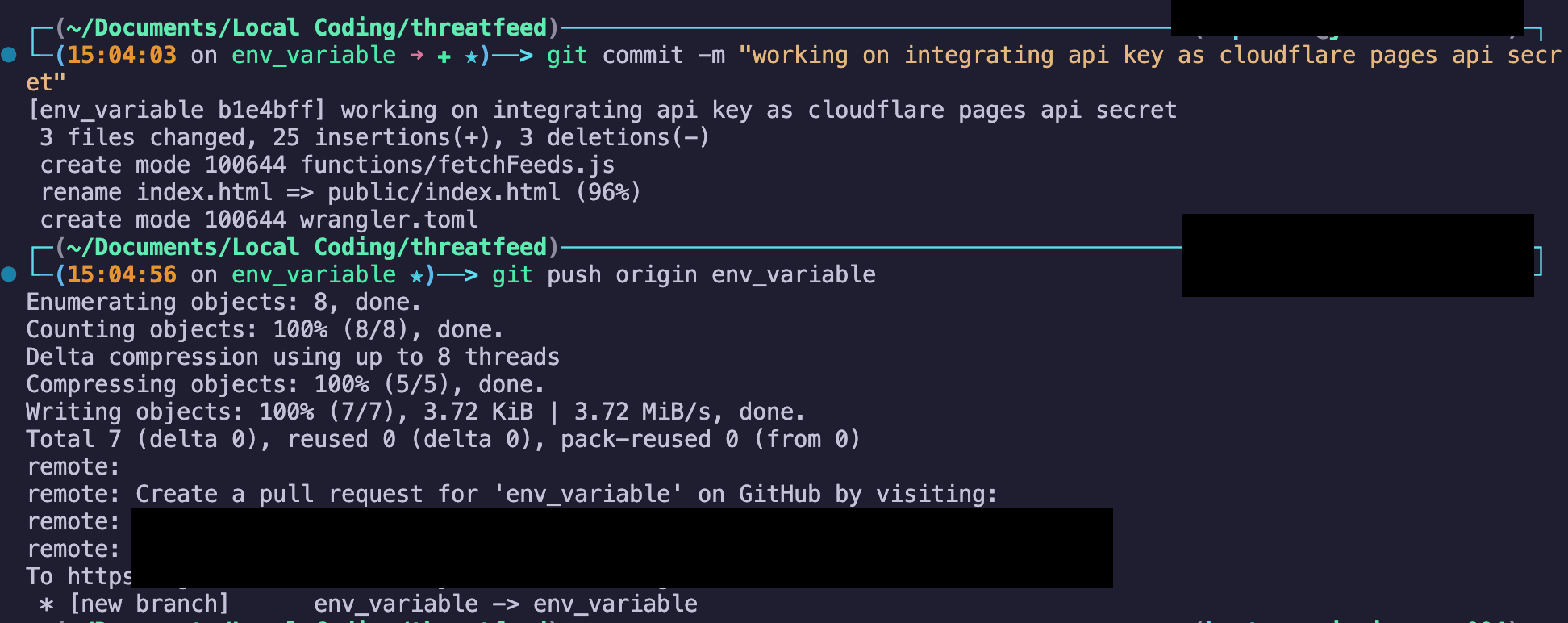The width and height of the screenshot is (1568, 623).
Task: Click the pink arrow symbol in the first prompt
Action: pos(416,56)
